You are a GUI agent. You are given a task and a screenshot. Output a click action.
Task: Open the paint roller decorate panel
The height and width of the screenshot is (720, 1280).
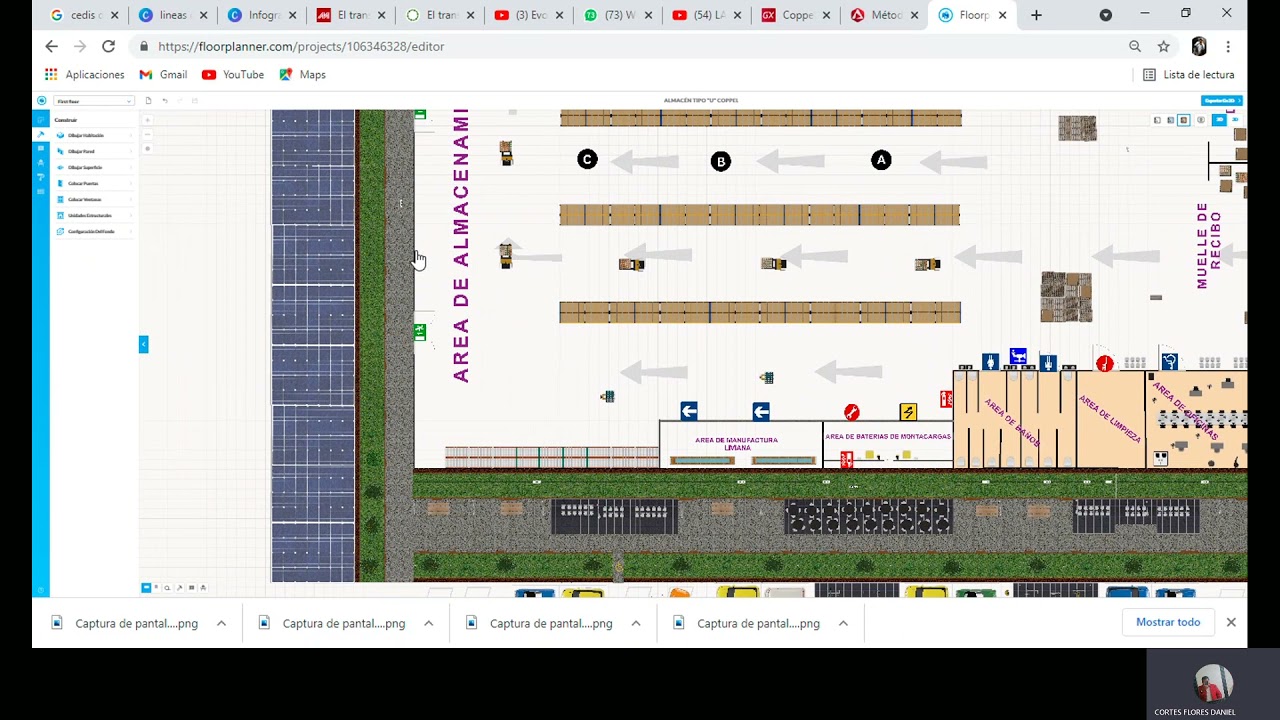[41, 177]
